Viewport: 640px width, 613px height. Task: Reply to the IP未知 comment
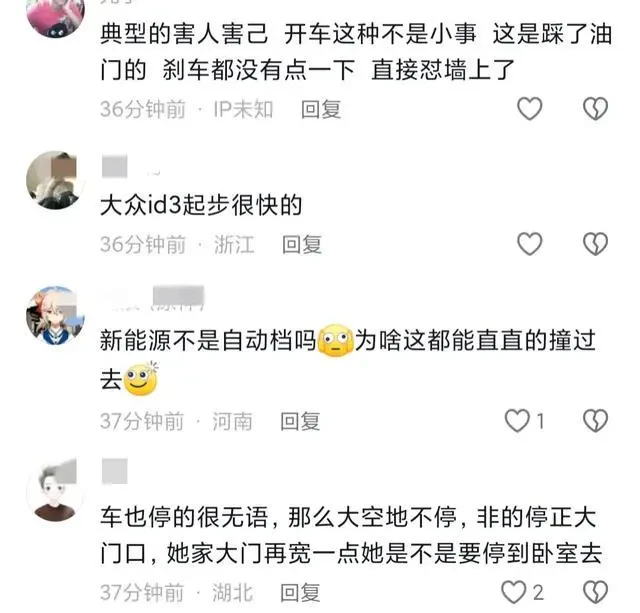point(321,109)
